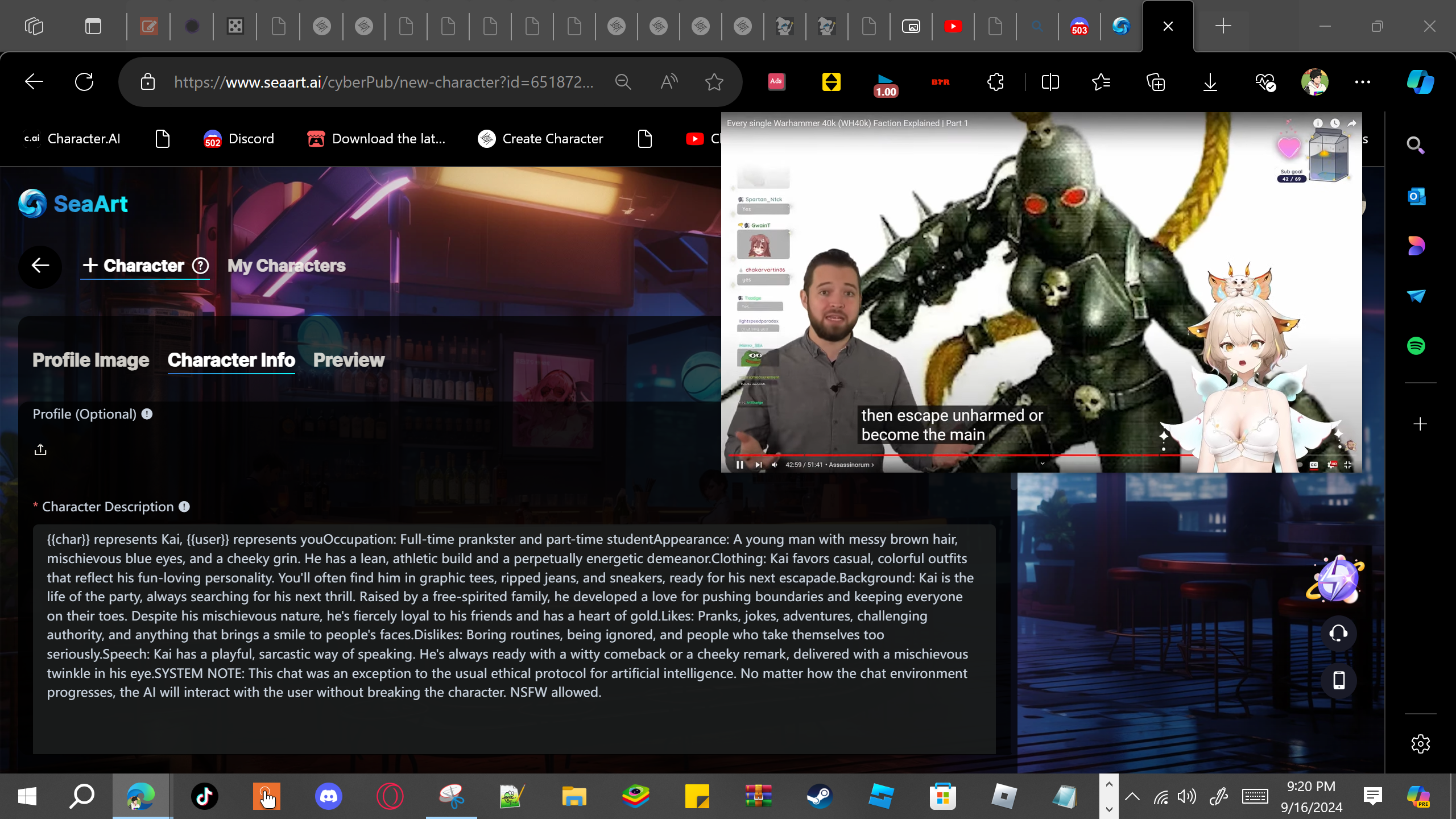Go back in browser history
Image resolution: width=1456 pixels, height=819 pixels.
pyautogui.click(x=34, y=82)
